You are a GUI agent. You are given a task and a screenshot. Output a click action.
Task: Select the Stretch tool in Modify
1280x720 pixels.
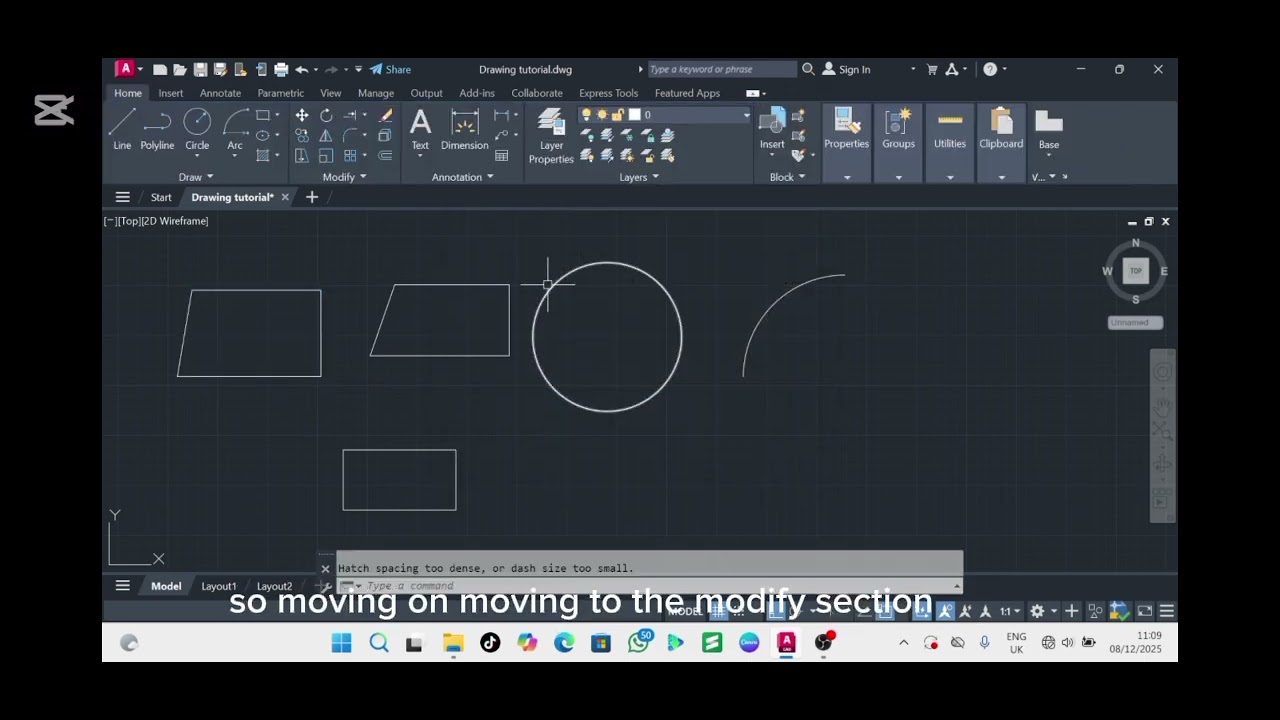[301, 155]
